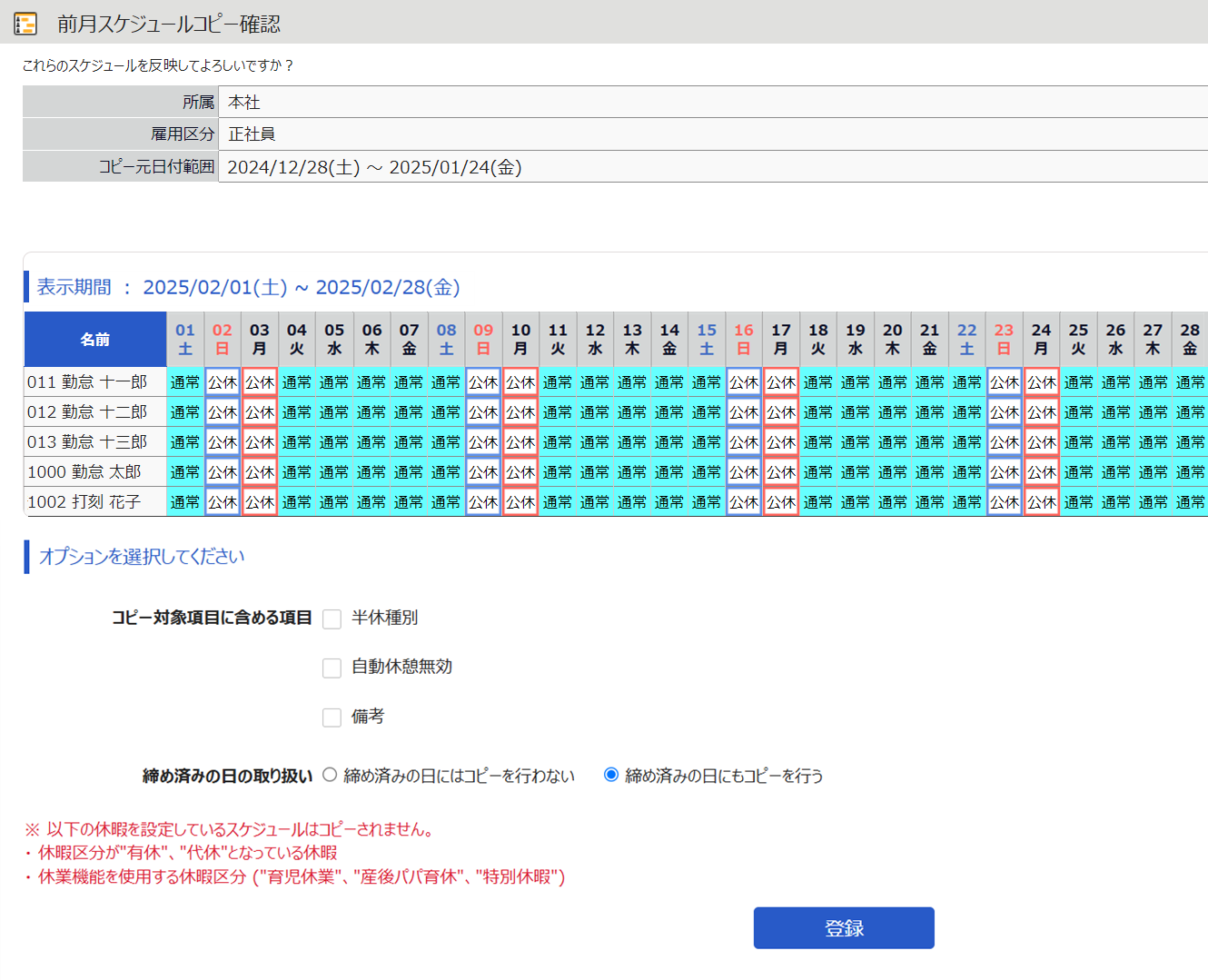
Task: Click the 所属 value 本社
Action: tap(244, 103)
